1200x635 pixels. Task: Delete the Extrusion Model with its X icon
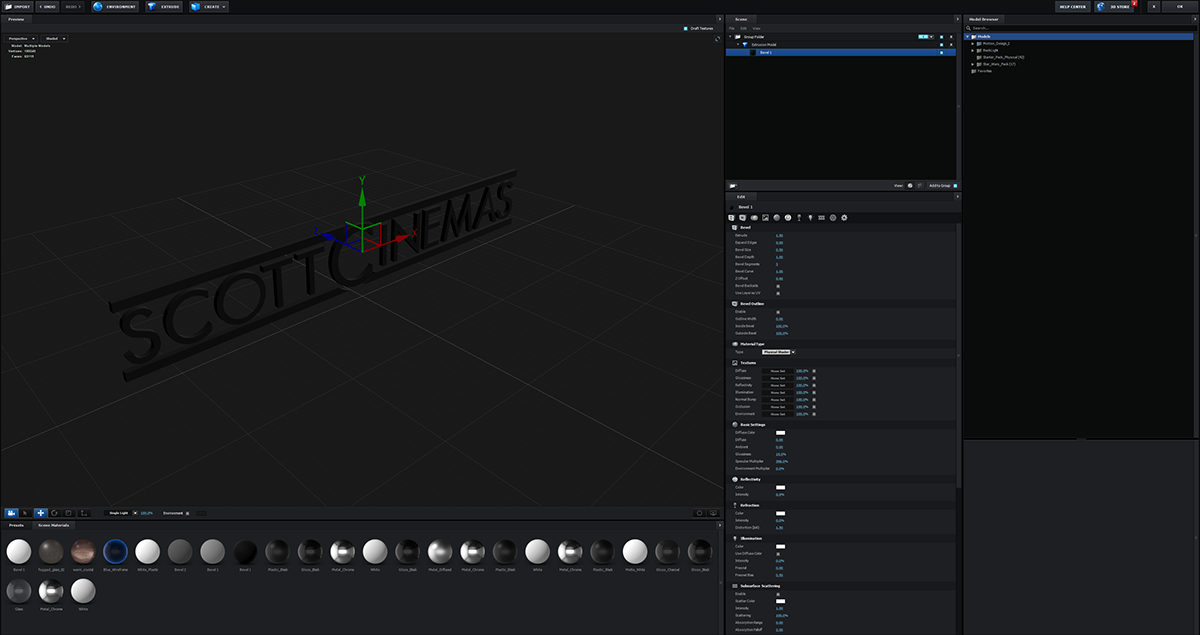click(x=953, y=45)
